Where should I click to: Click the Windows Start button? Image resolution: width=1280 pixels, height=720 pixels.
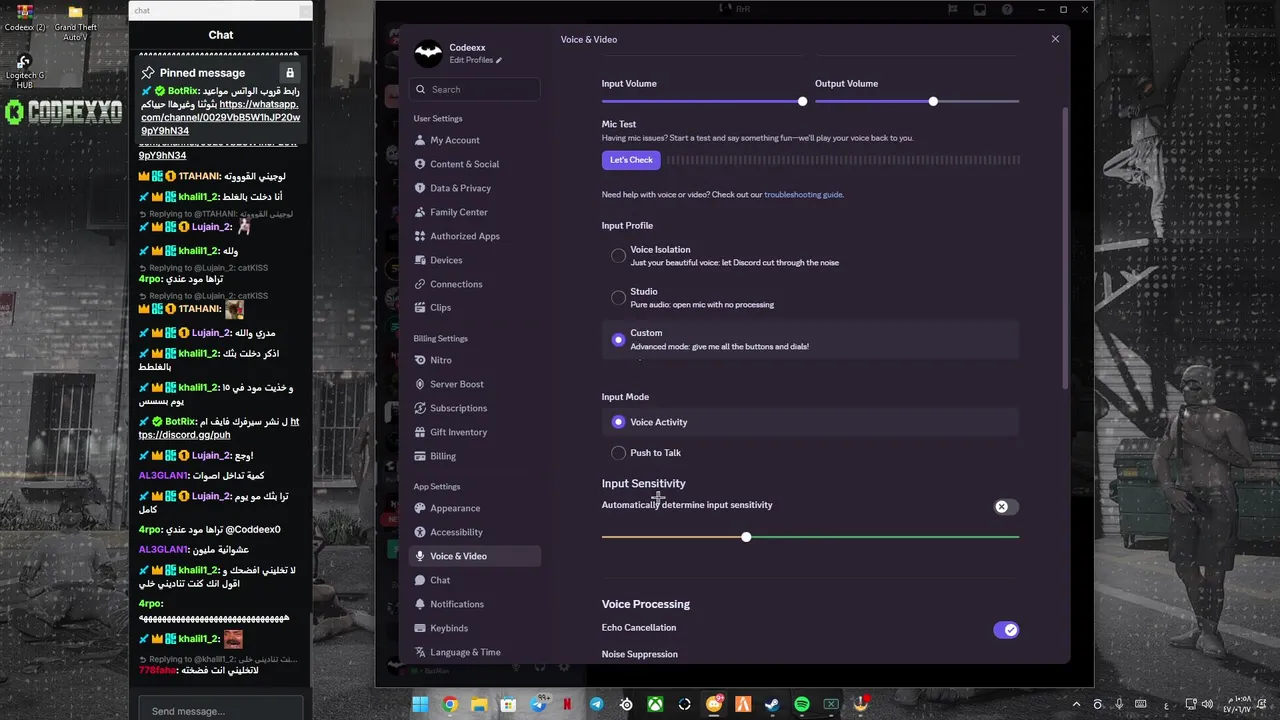[420, 704]
